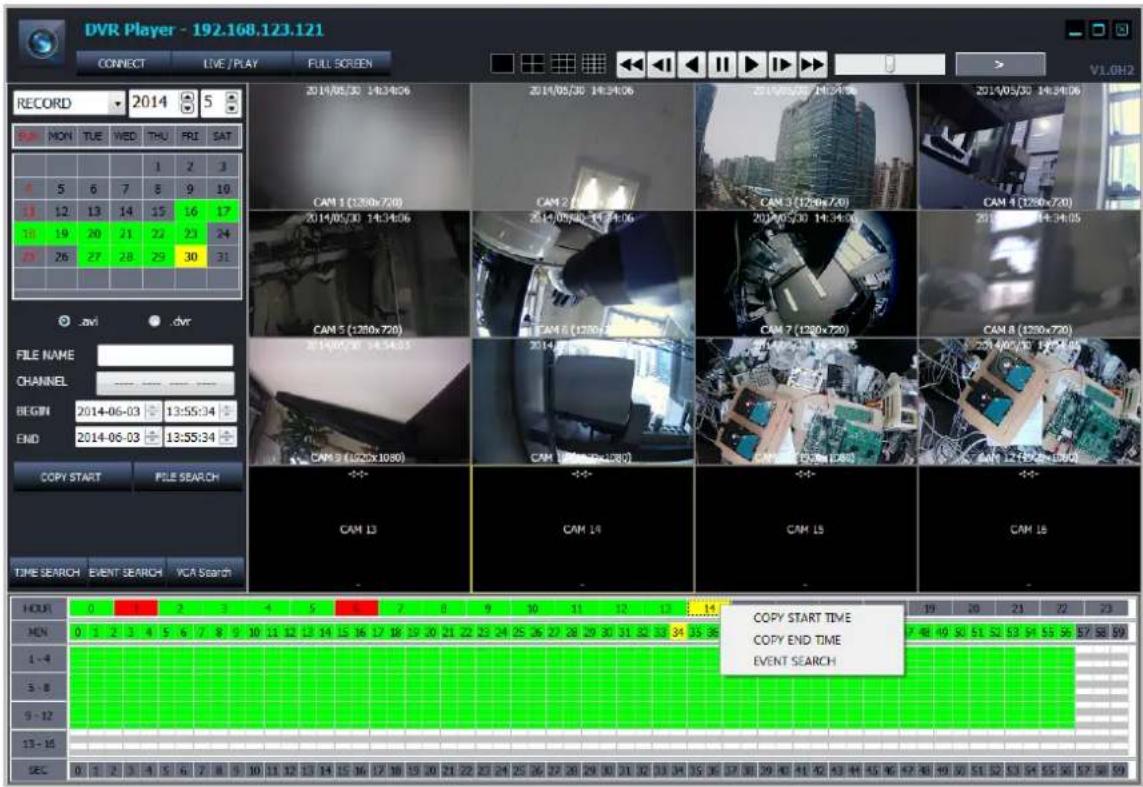The image size is (1143, 787).
Task: Pause the video playback
Action: point(722,65)
